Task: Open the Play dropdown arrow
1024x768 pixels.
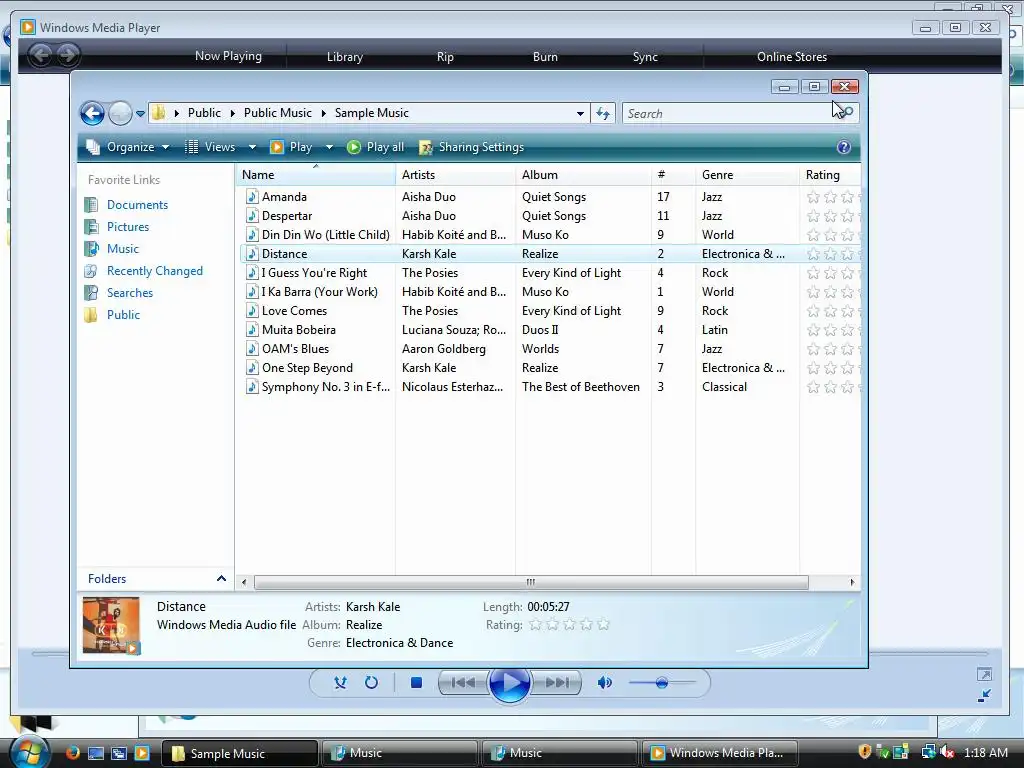Action: pyautogui.click(x=329, y=148)
